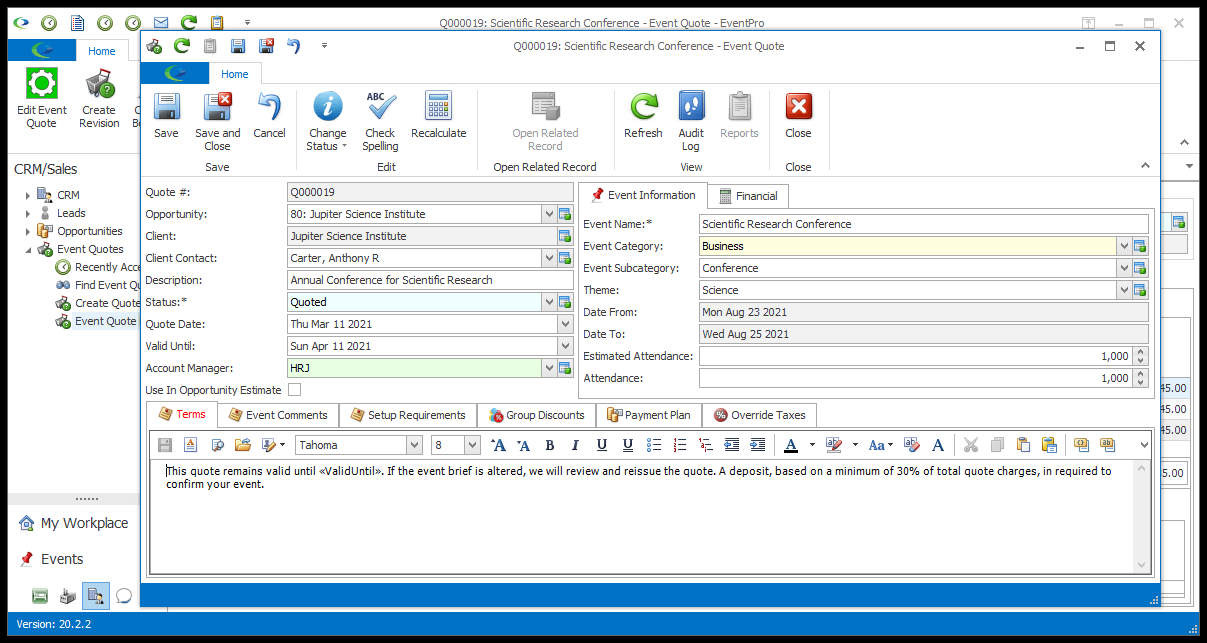
Task: Select Leads in the CRM/Sales tree
Action: click(x=71, y=213)
